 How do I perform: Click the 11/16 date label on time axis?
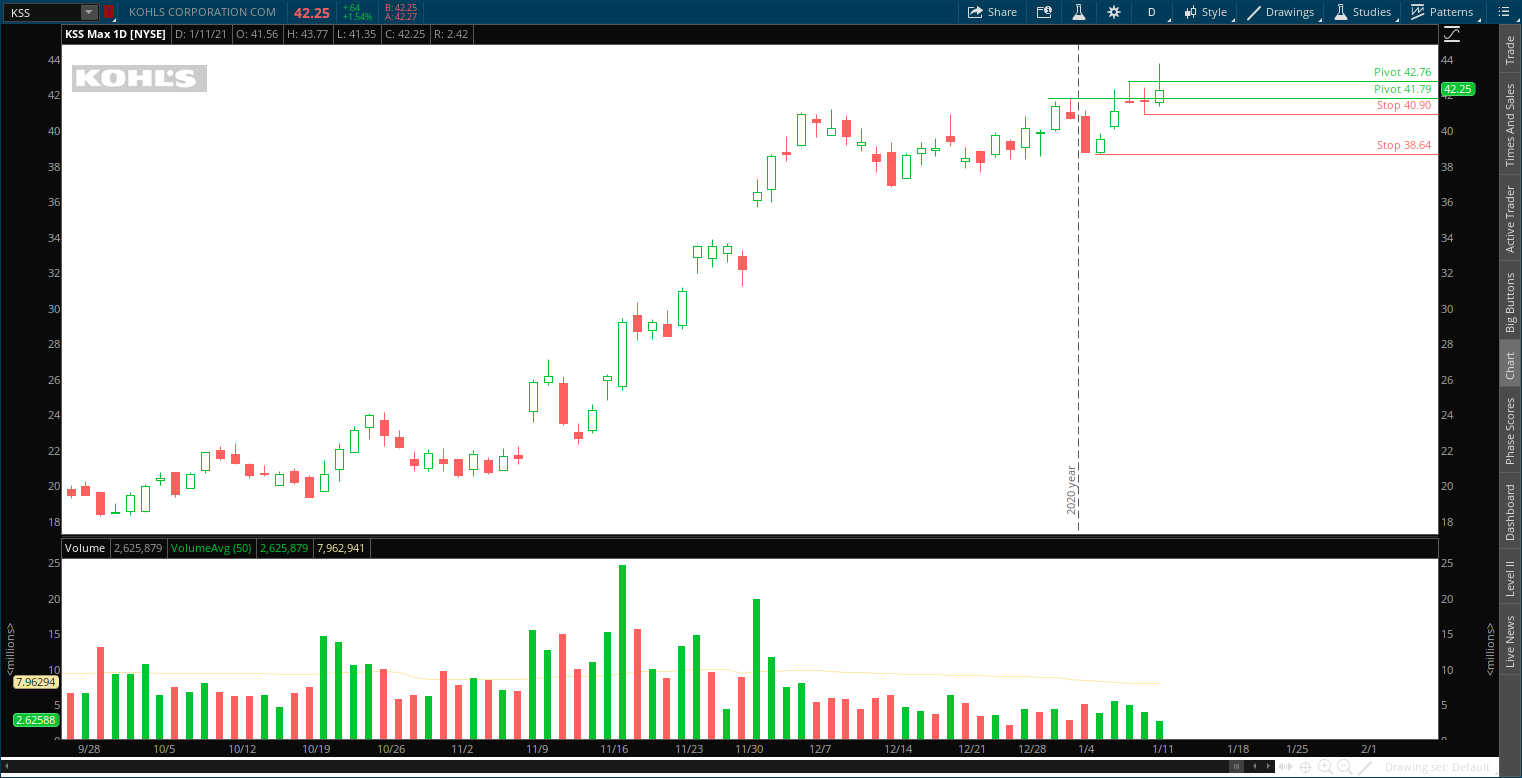pyautogui.click(x=614, y=749)
